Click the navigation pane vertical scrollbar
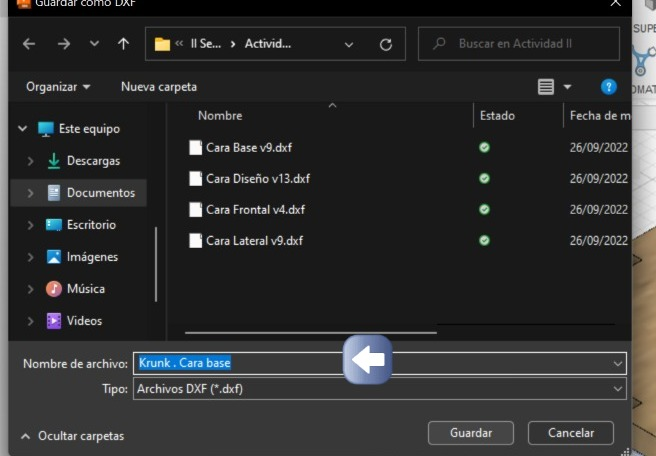Viewport: 656px width, 456px height. point(156,264)
